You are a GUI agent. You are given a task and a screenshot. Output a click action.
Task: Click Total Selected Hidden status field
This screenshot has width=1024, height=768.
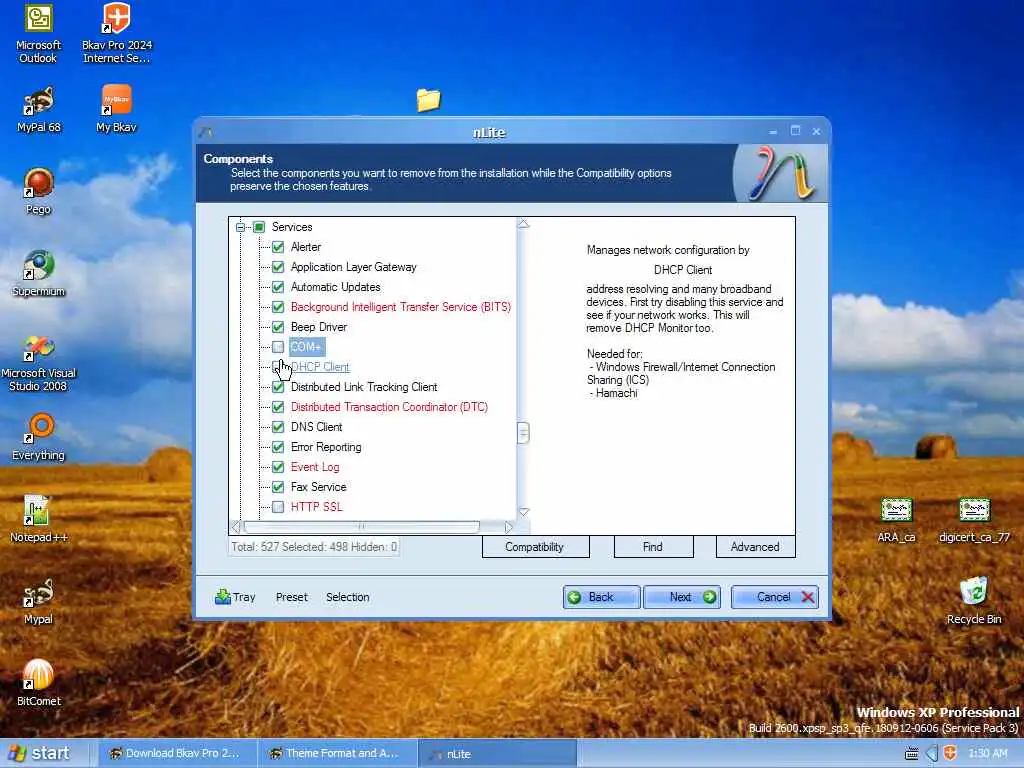tap(314, 547)
